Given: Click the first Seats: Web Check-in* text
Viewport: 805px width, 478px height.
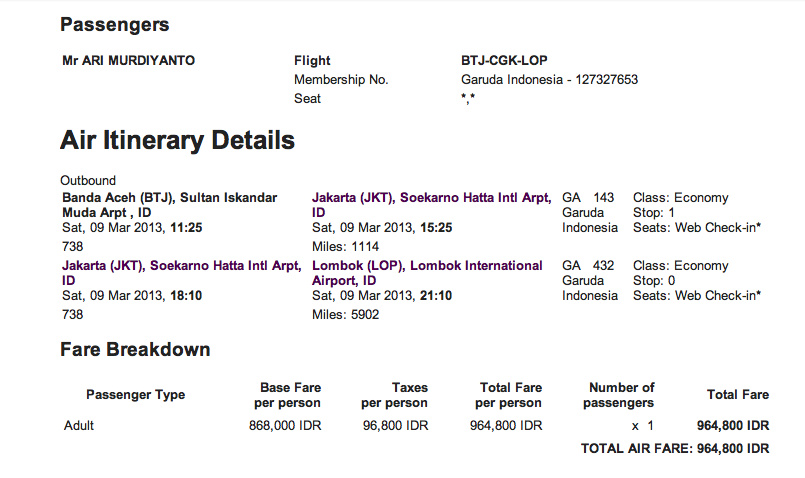Looking at the screenshot, I should 697,228.
